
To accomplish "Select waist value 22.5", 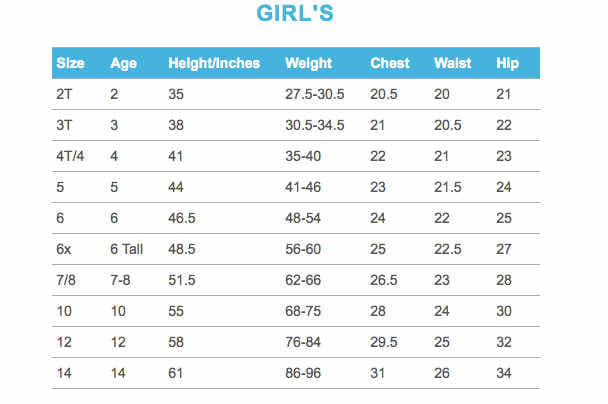I will point(447,249).
